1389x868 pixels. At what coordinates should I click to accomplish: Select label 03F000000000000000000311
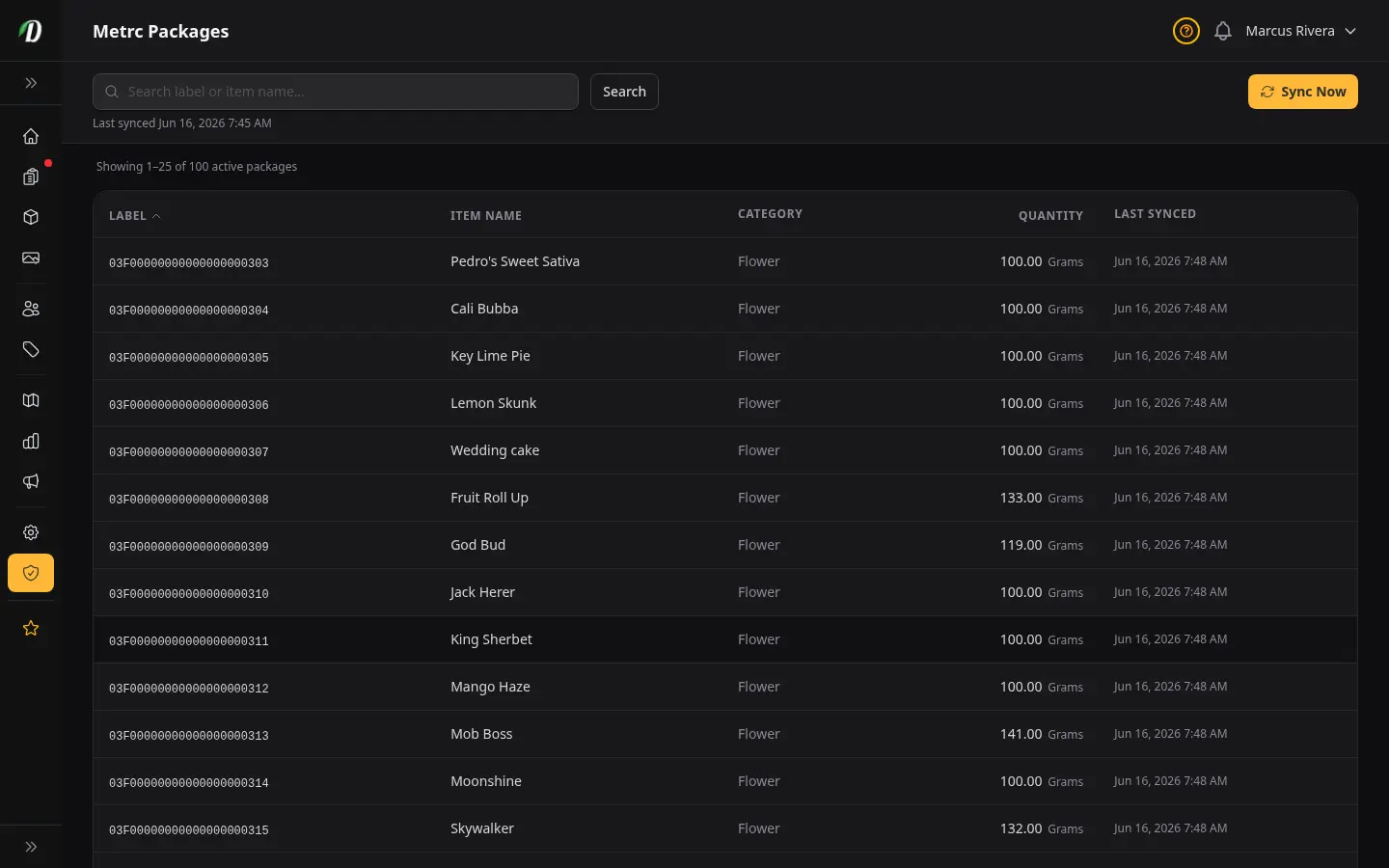pyautogui.click(x=189, y=641)
